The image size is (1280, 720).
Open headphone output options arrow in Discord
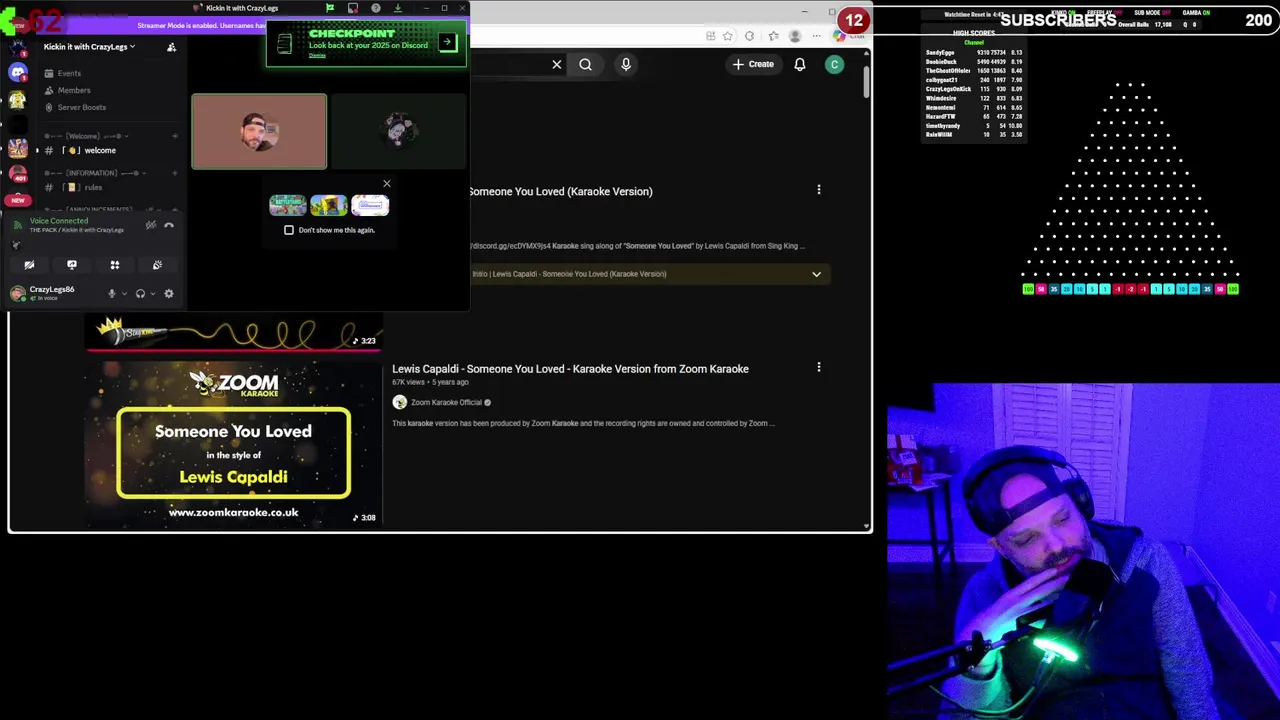[152, 293]
